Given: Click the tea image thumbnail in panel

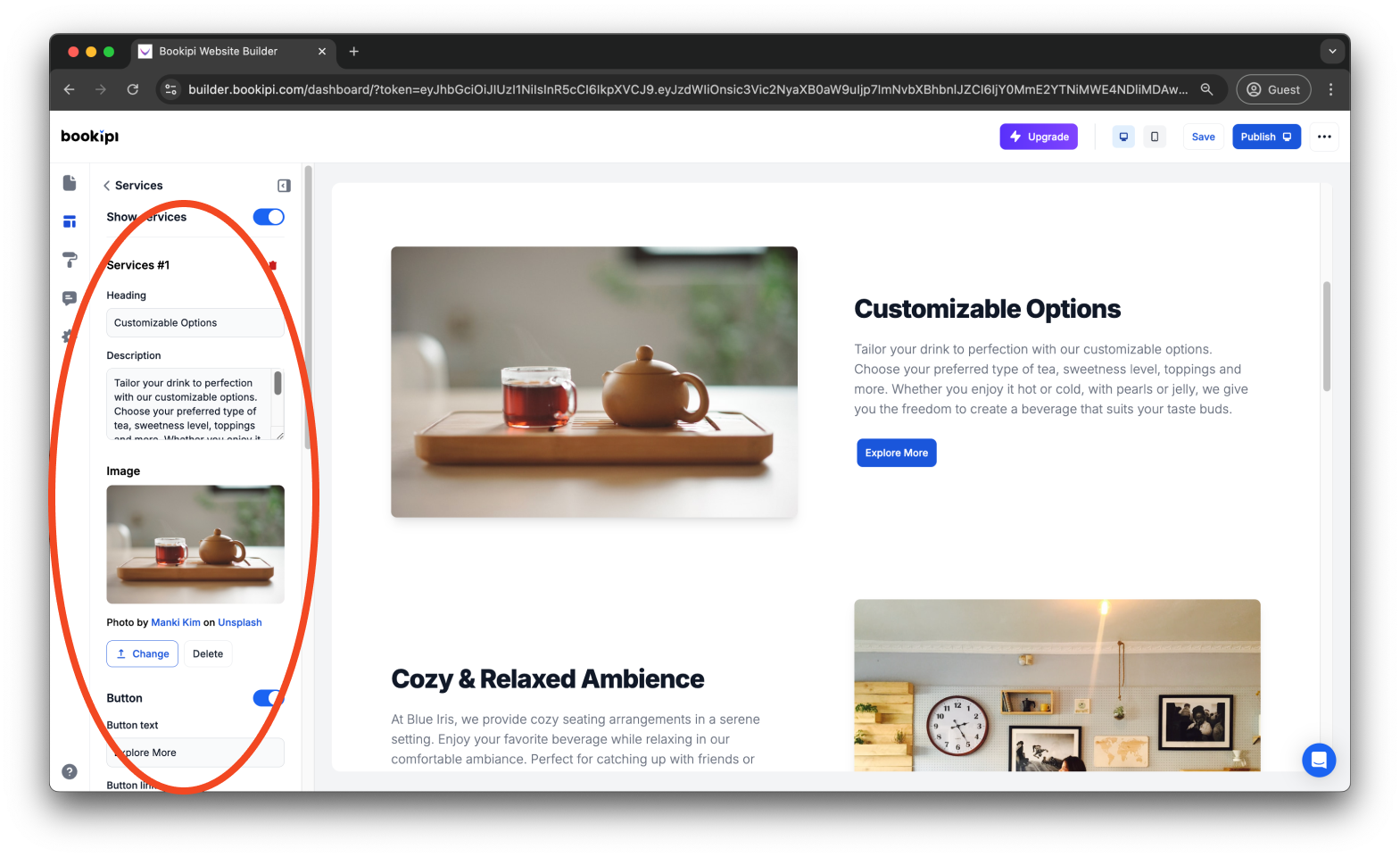Looking at the screenshot, I should [195, 545].
